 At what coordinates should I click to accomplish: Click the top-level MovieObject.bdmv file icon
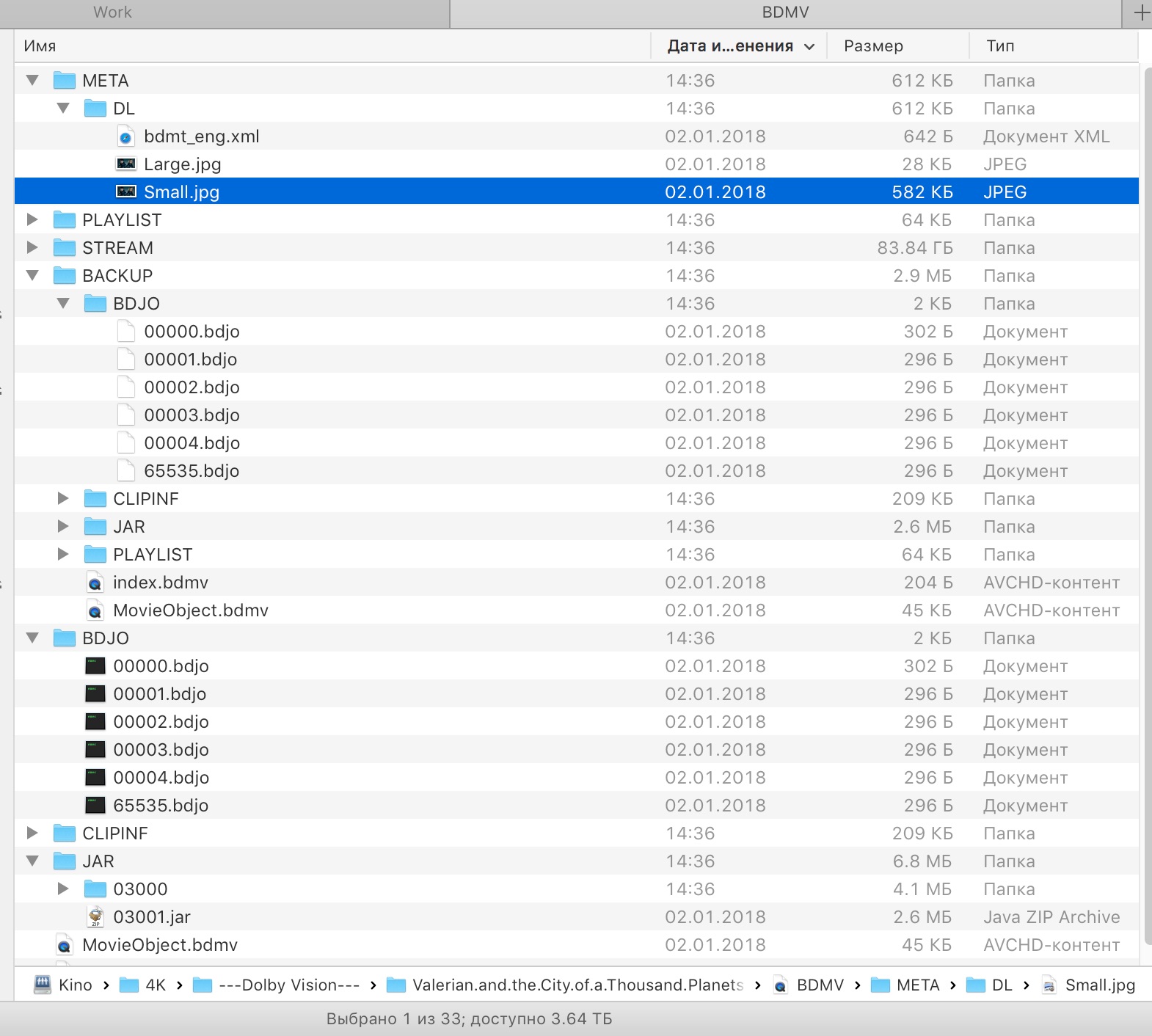tap(65, 946)
